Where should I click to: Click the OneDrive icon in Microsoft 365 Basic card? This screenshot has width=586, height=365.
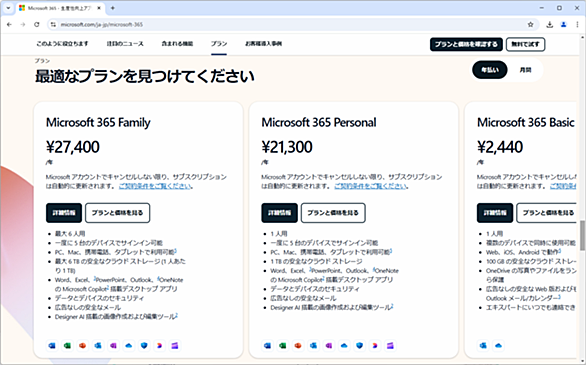point(498,346)
